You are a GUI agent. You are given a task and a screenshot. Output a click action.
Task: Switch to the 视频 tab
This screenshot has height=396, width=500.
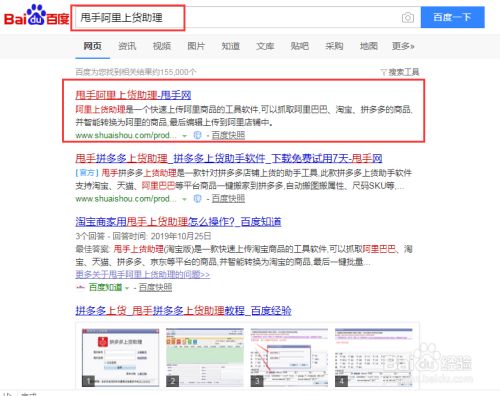pos(162,46)
